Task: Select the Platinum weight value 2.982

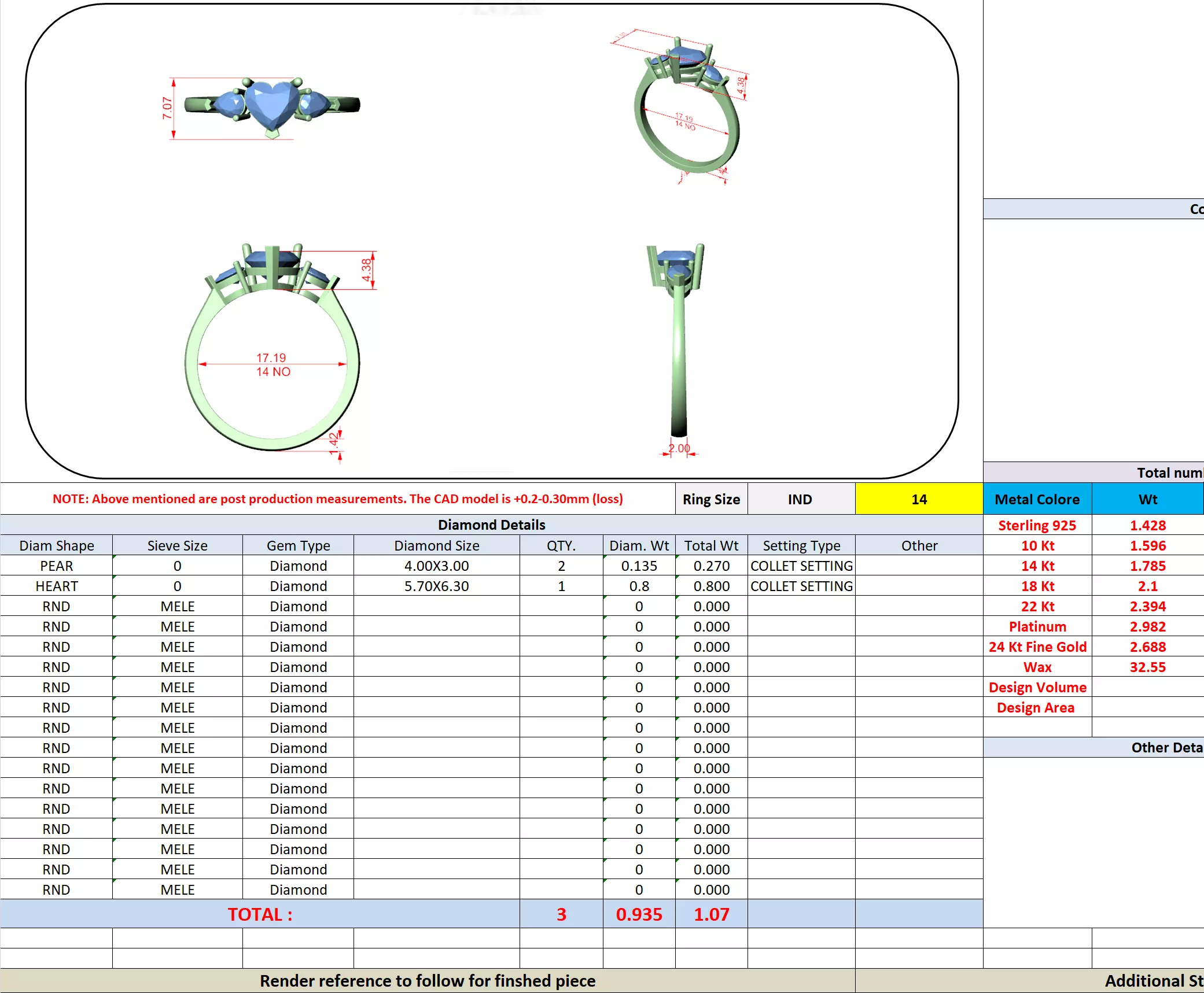Action: click(x=1147, y=626)
